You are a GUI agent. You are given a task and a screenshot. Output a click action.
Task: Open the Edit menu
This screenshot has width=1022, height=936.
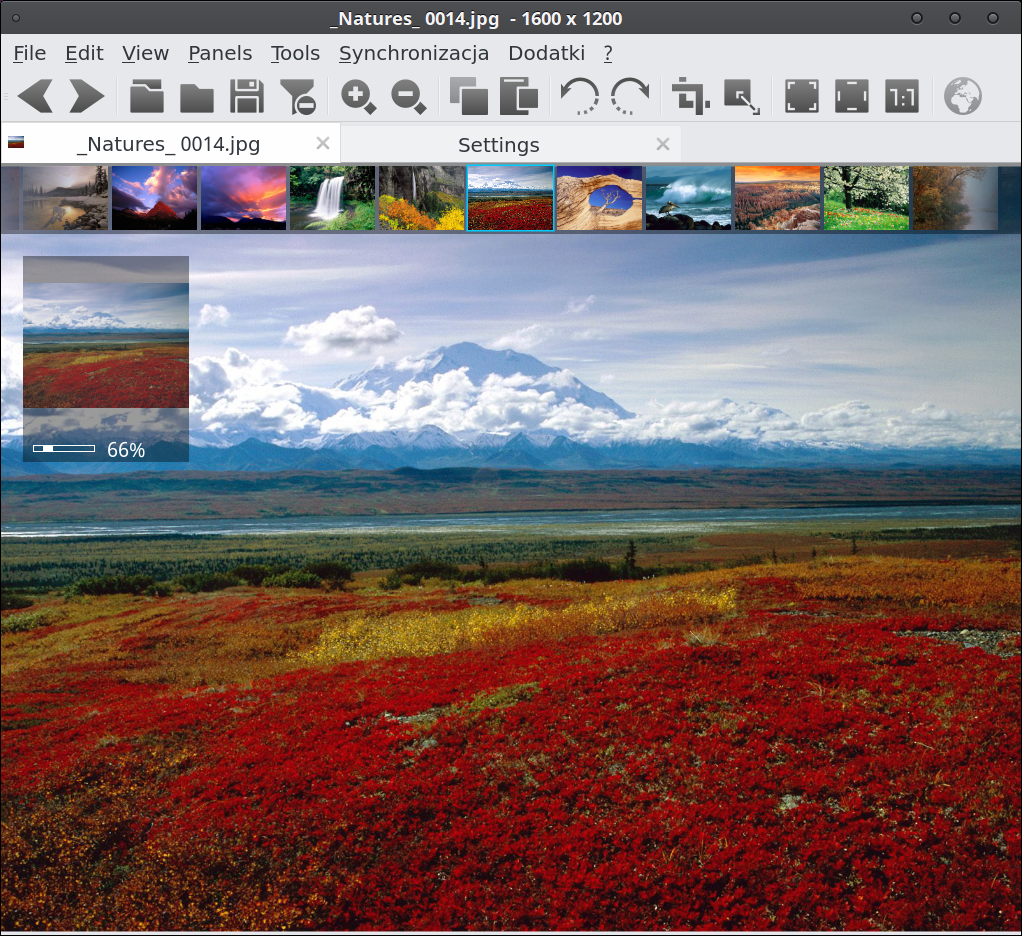(84, 53)
